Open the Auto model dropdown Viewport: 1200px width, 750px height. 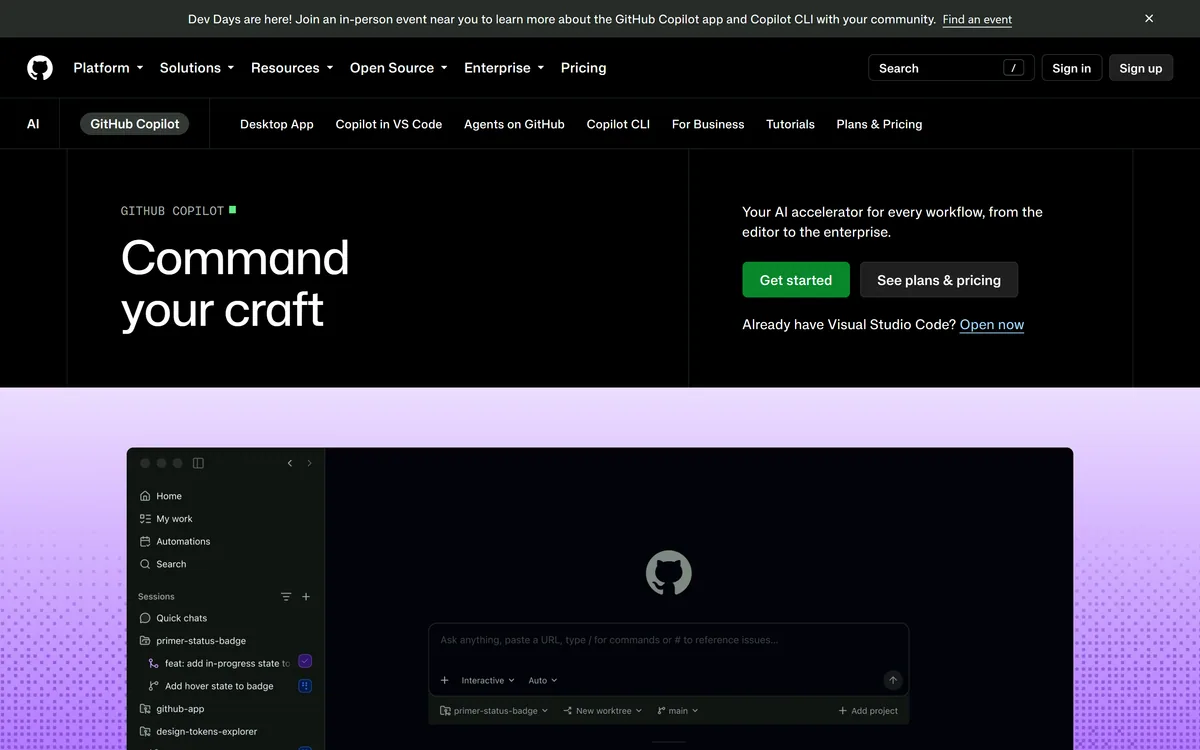pos(543,680)
